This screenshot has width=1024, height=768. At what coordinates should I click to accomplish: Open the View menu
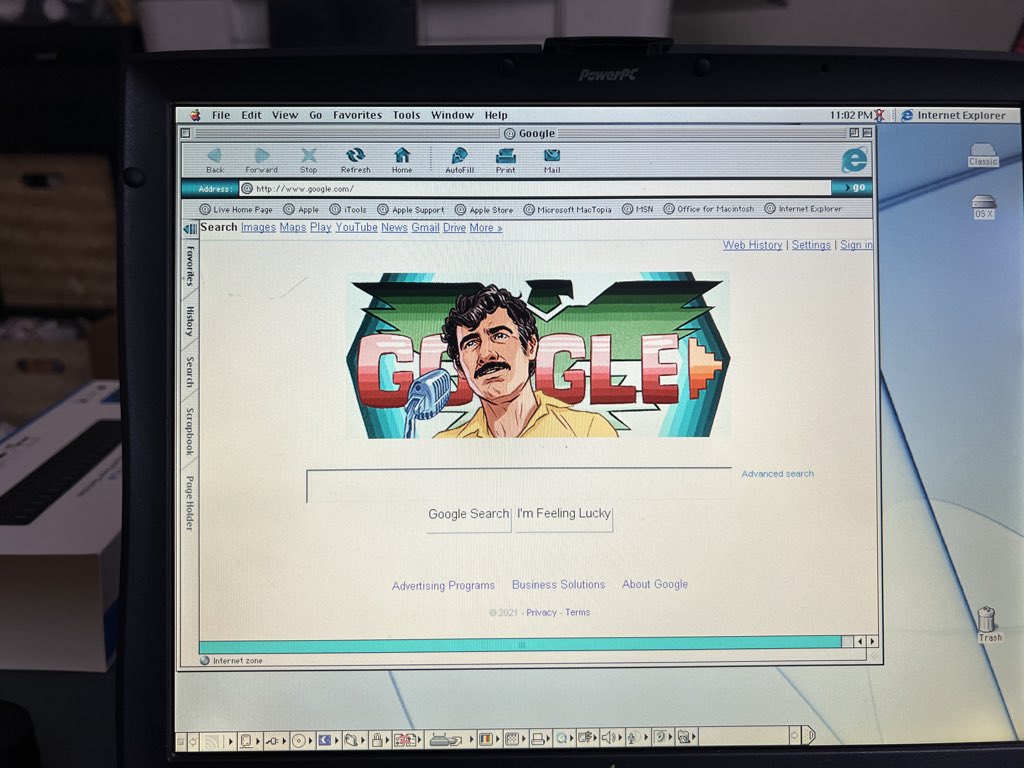tap(285, 115)
